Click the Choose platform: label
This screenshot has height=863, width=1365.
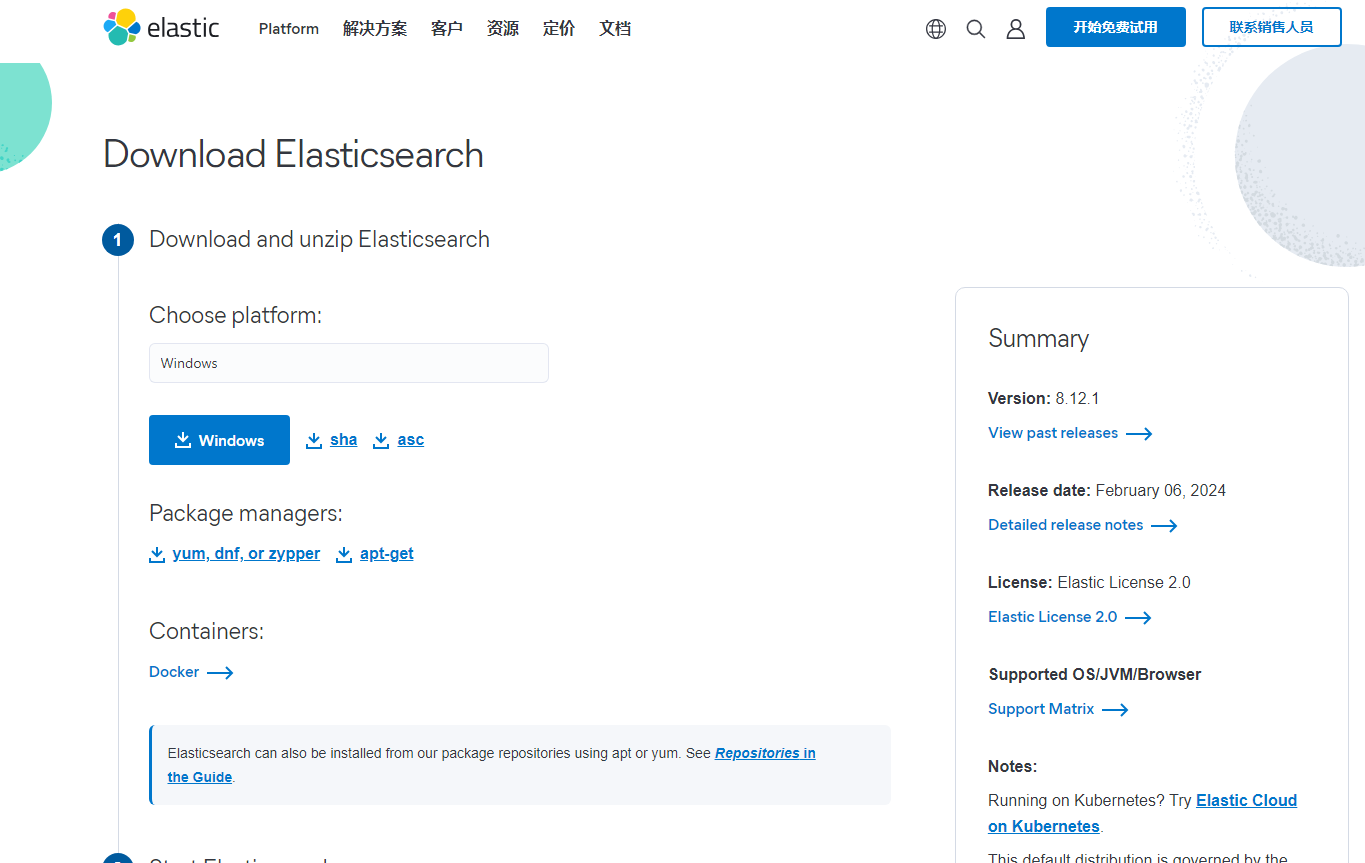click(236, 315)
